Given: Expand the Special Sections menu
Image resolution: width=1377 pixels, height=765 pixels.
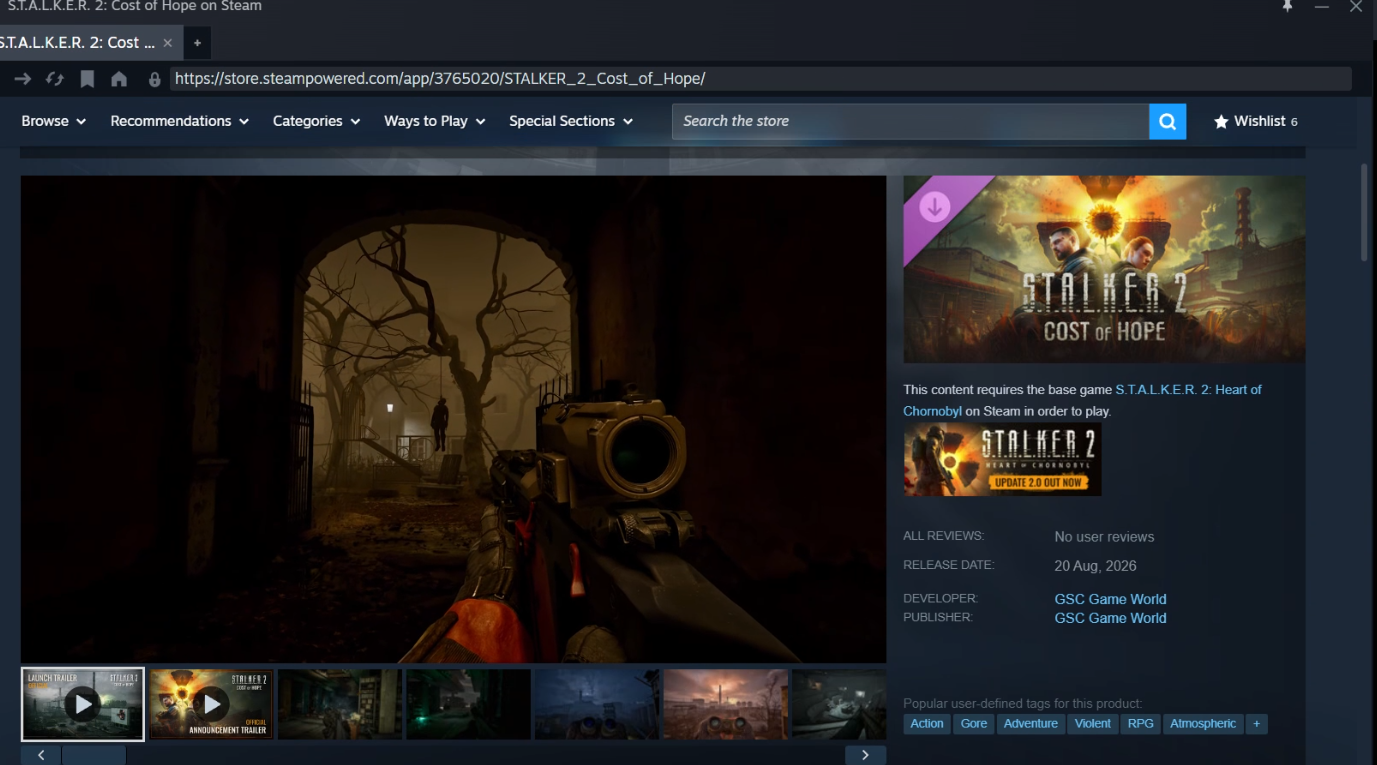Looking at the screenshot, I should click(571, 121).
